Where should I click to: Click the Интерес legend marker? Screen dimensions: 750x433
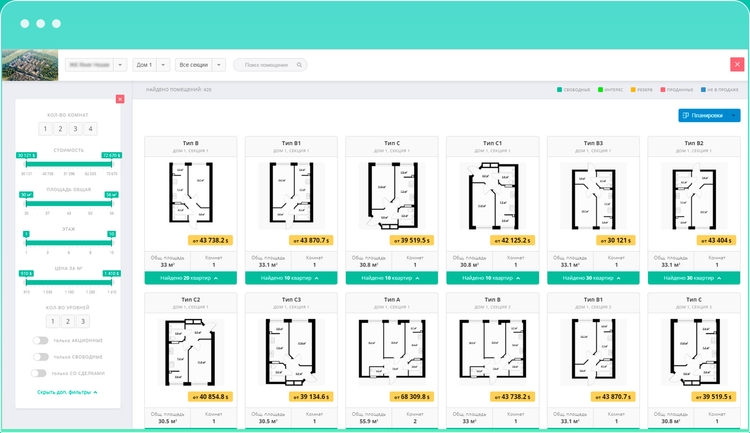[600, 90]
